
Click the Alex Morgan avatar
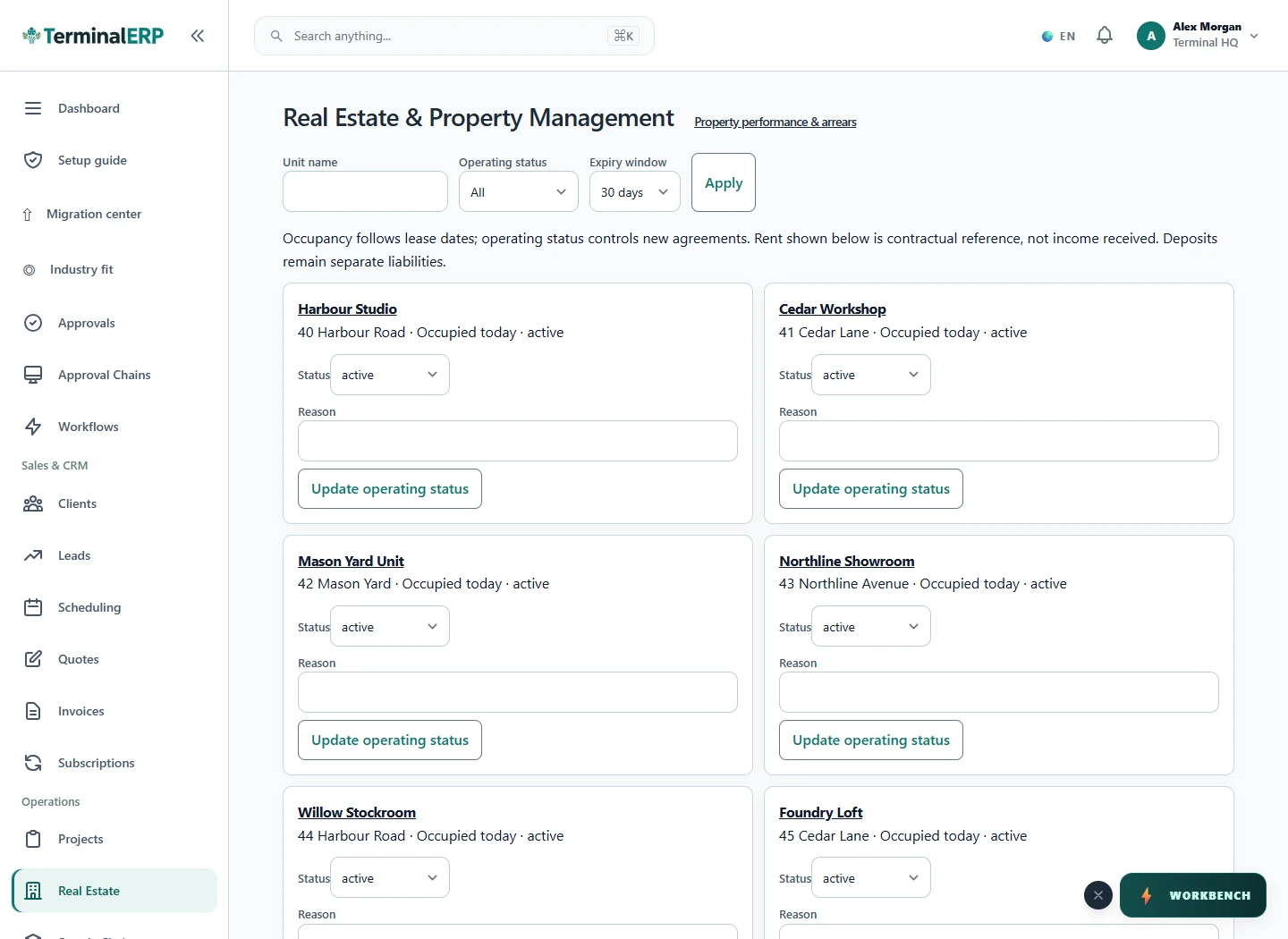click(1151, 36)
